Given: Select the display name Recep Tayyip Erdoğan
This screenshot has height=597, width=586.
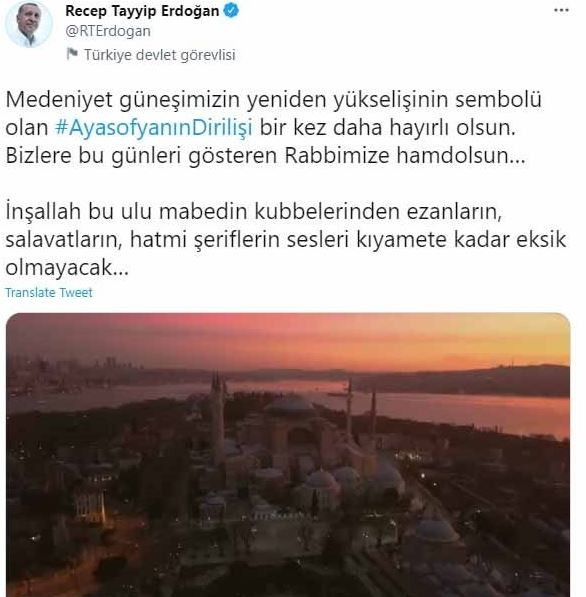Looking at the screenshot, I should click(x=142, y=11).
